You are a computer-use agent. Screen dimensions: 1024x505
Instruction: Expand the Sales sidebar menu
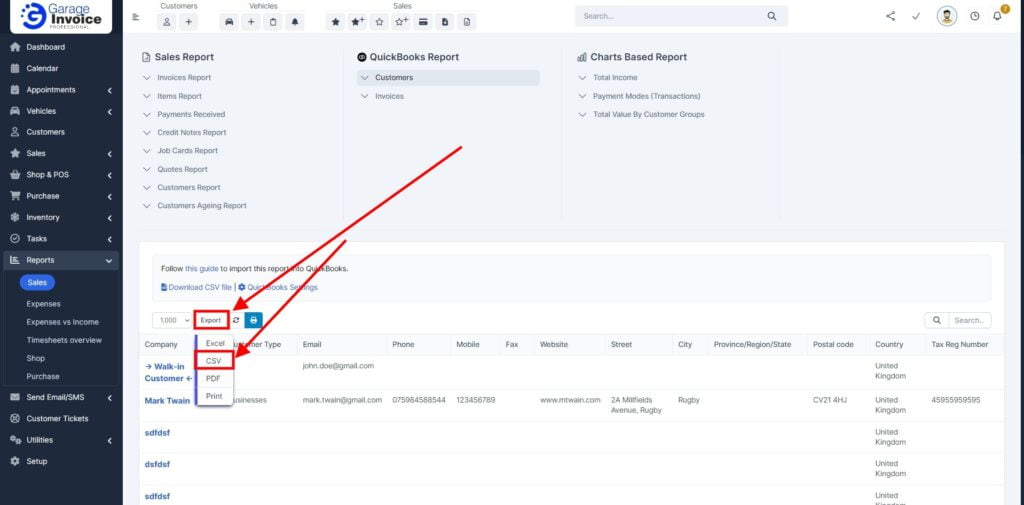tap(61, 154)
